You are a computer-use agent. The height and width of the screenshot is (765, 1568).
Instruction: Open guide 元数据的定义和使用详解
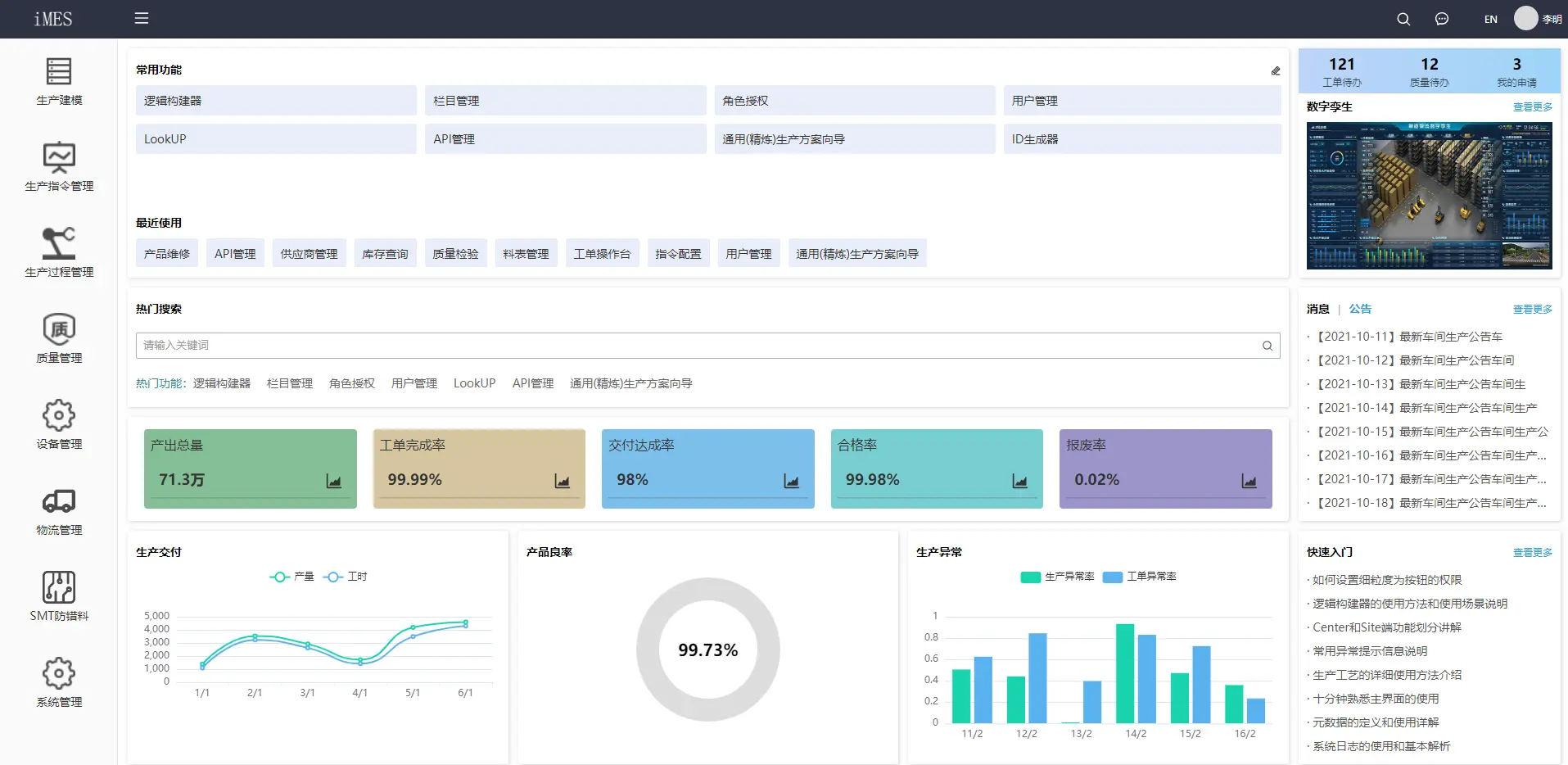tap(1376, 722)
